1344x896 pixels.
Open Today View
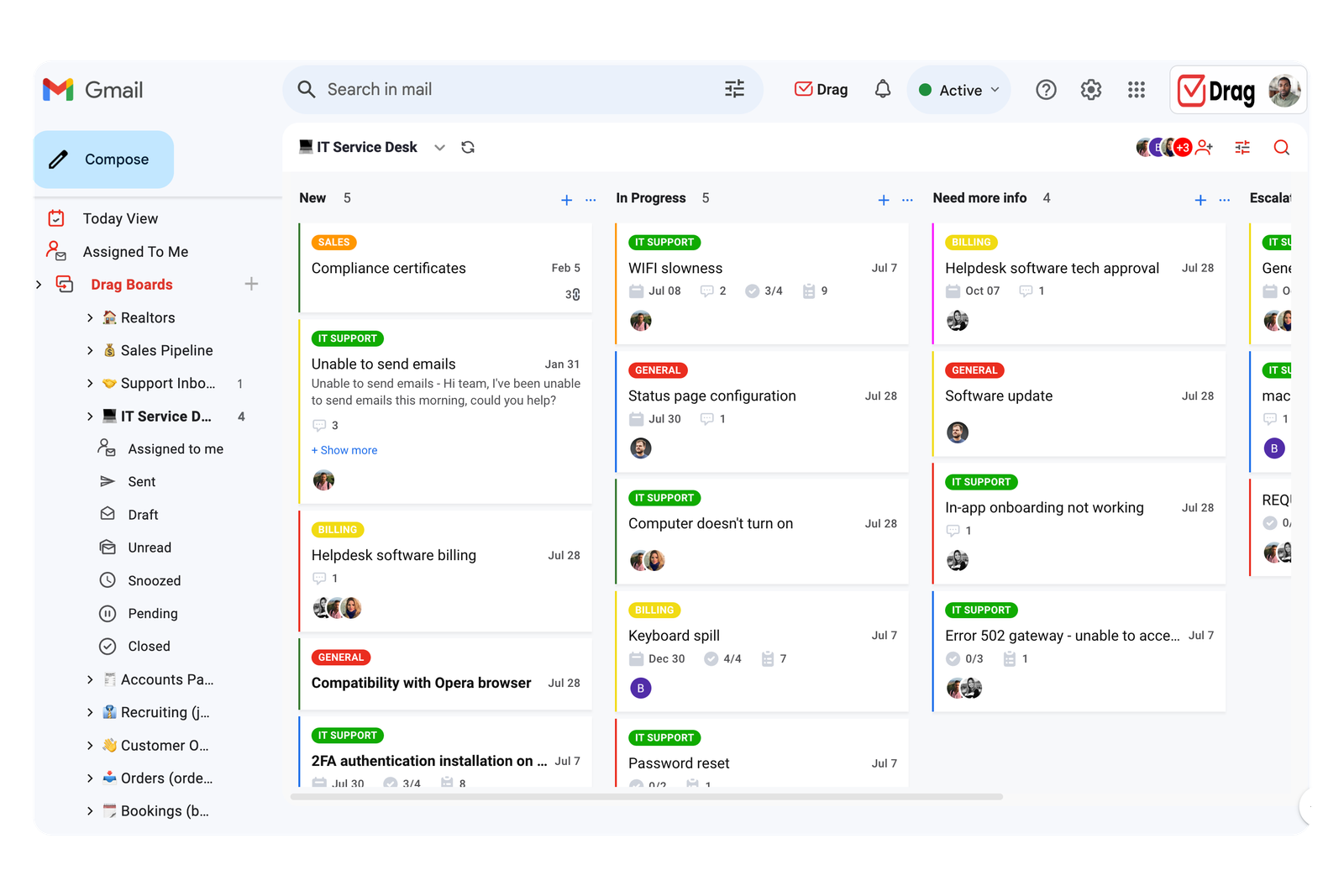tap(120, 218)
